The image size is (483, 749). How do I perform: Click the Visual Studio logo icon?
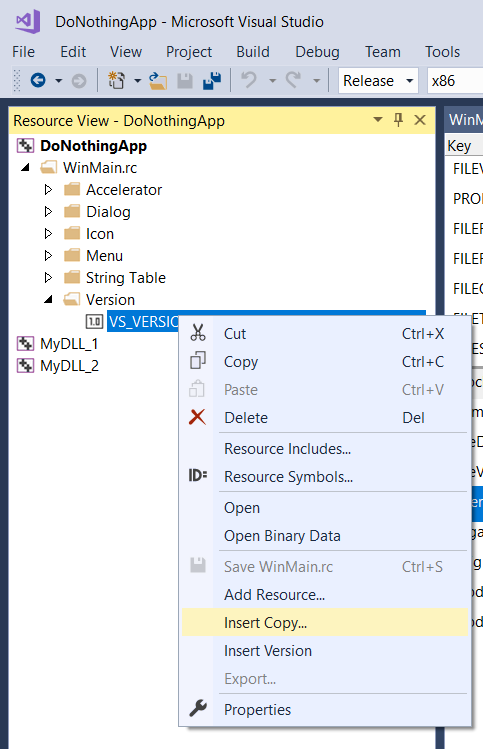tap(28, 22)
